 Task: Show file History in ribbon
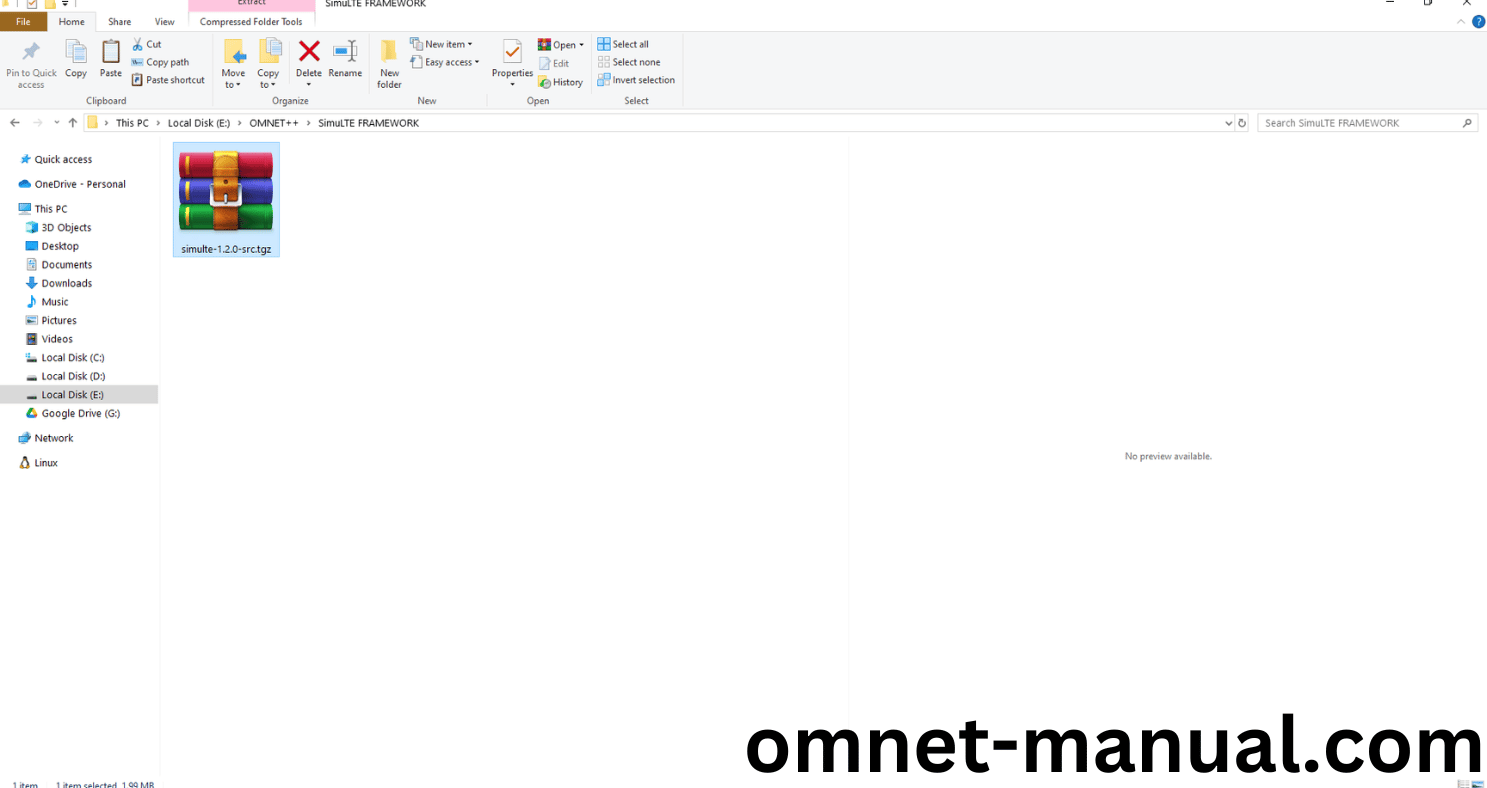(561, 82)
